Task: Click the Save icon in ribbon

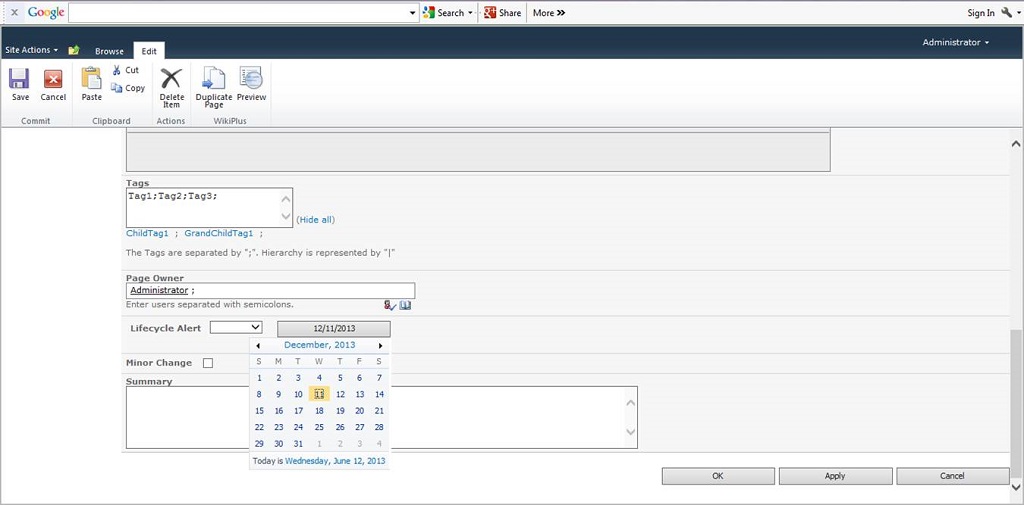Action: 20,80
